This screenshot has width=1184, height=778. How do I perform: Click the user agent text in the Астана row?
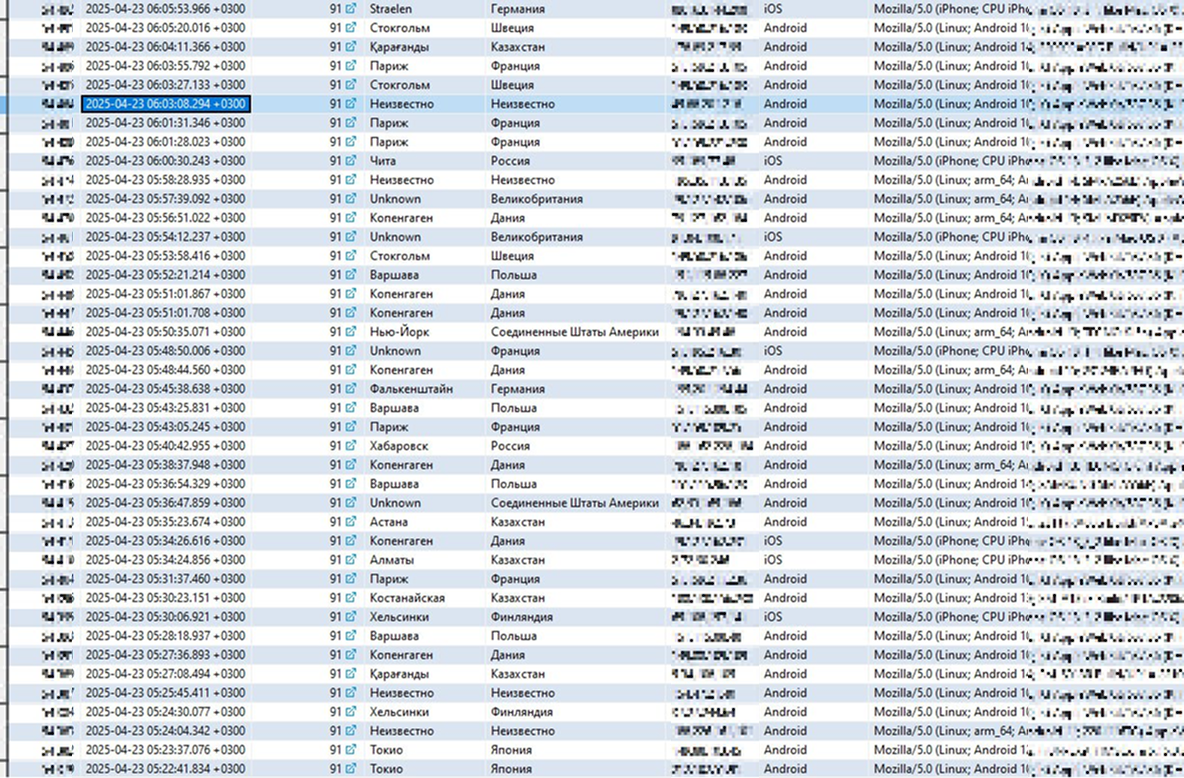(x=1028, y=522)
